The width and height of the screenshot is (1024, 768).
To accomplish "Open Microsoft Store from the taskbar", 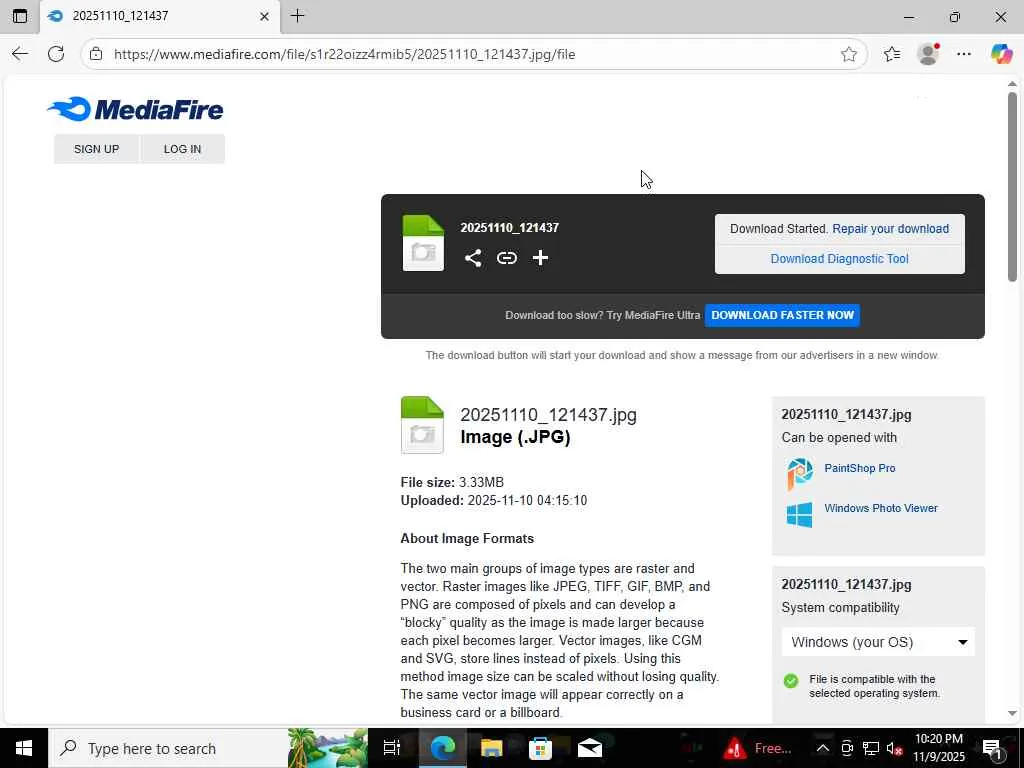I will tap(540, 748).
